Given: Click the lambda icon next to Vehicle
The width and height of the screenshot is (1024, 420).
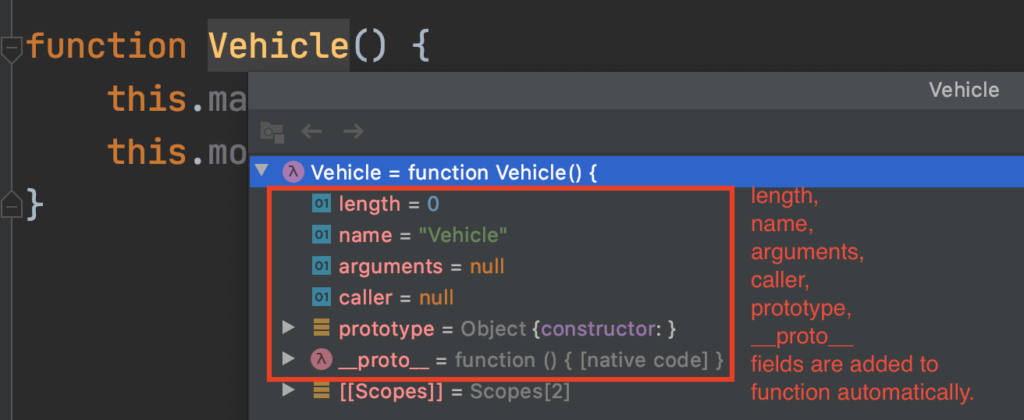Looking at the screenshot, I should [292, 172].
